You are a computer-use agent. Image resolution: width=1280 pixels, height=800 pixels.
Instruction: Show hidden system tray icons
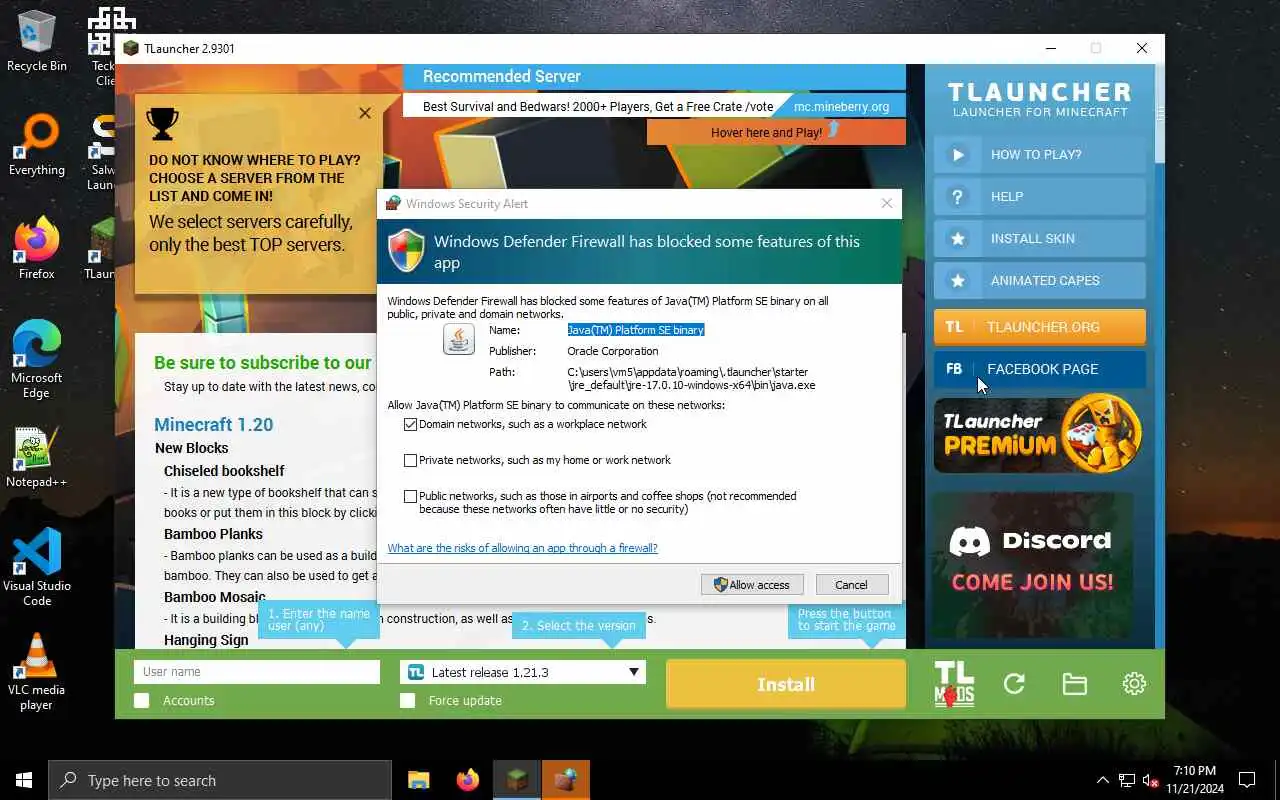[x=1103, y=780]
